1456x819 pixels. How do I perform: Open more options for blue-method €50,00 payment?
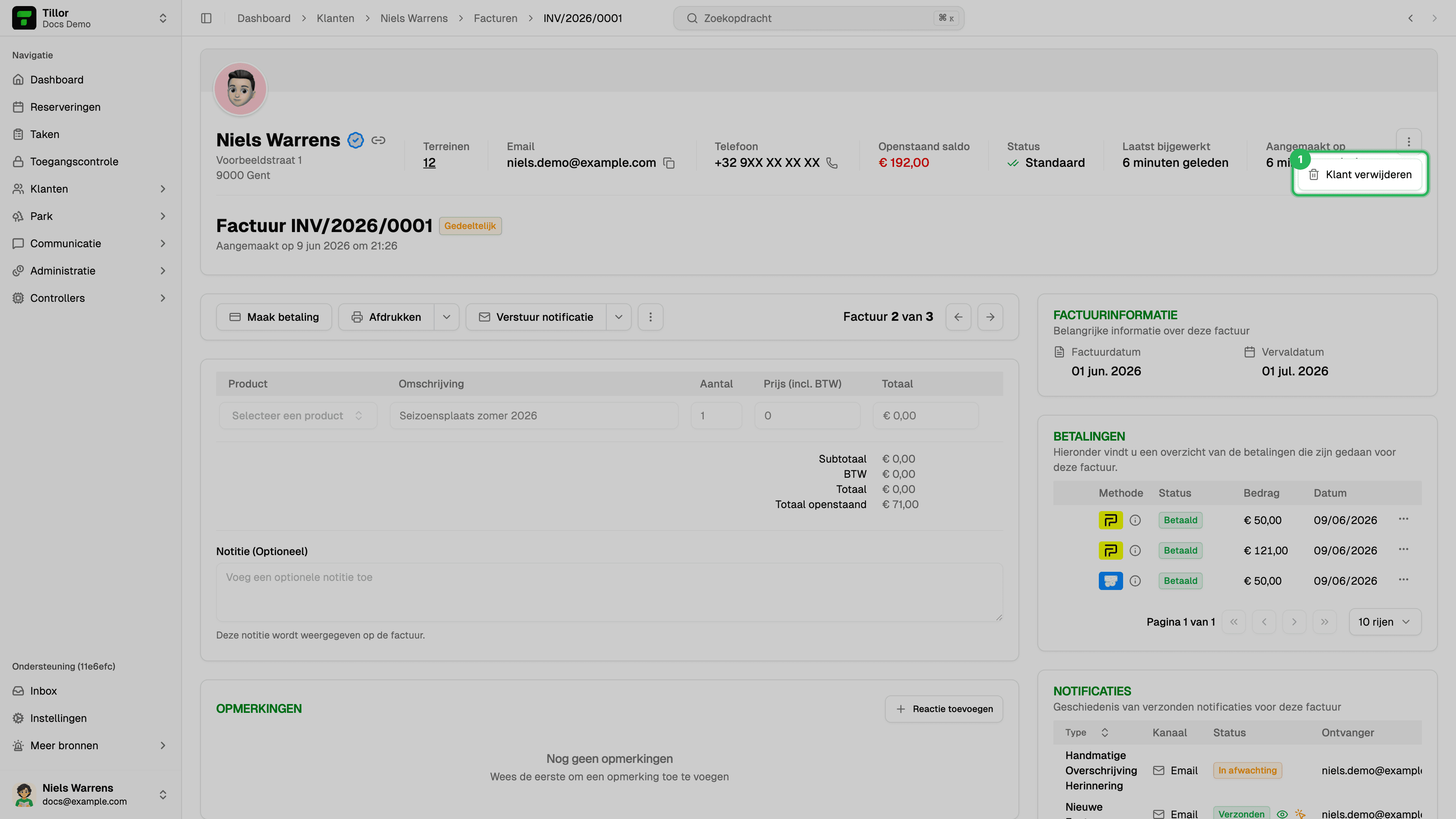pyautogui.click(x=1403, y=580)
